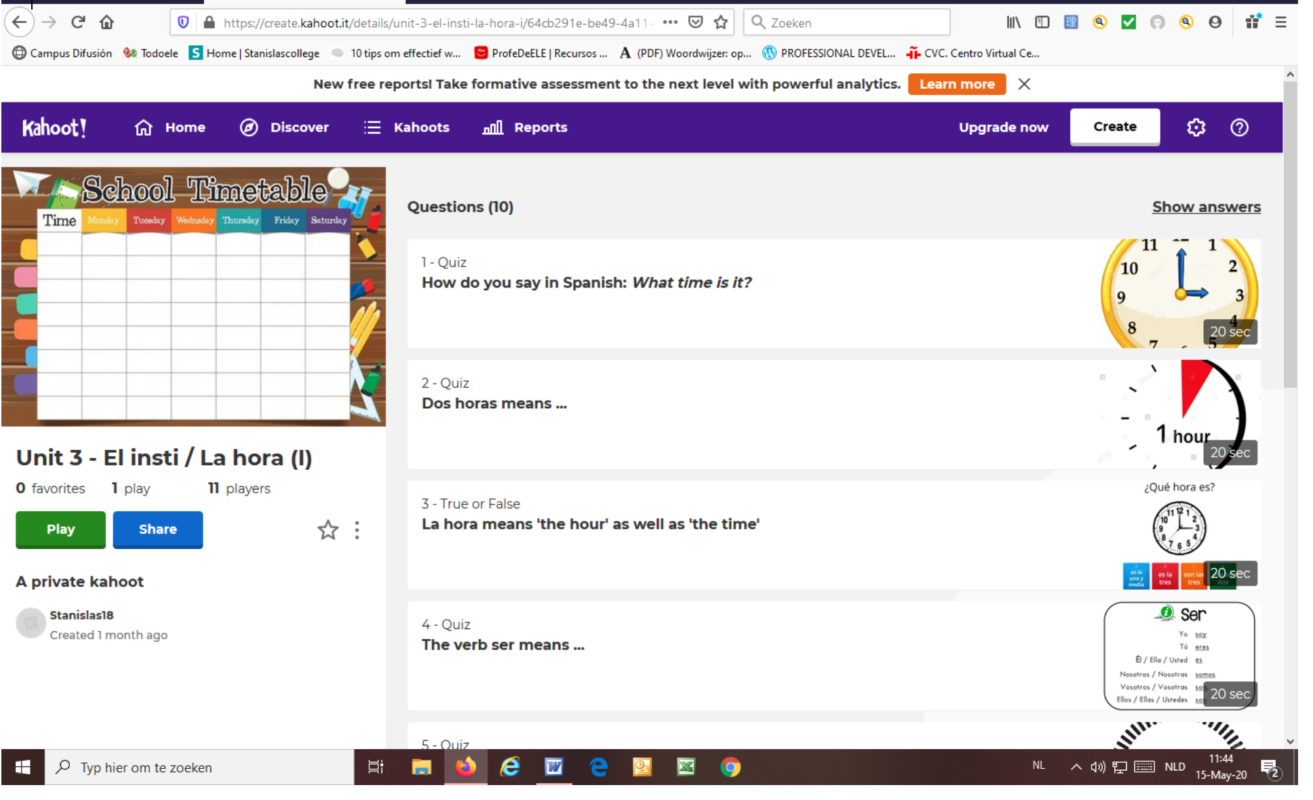
Task: Open the Firefox account avatar icon
Action: pyautogui.click(x=1215, y=22)
